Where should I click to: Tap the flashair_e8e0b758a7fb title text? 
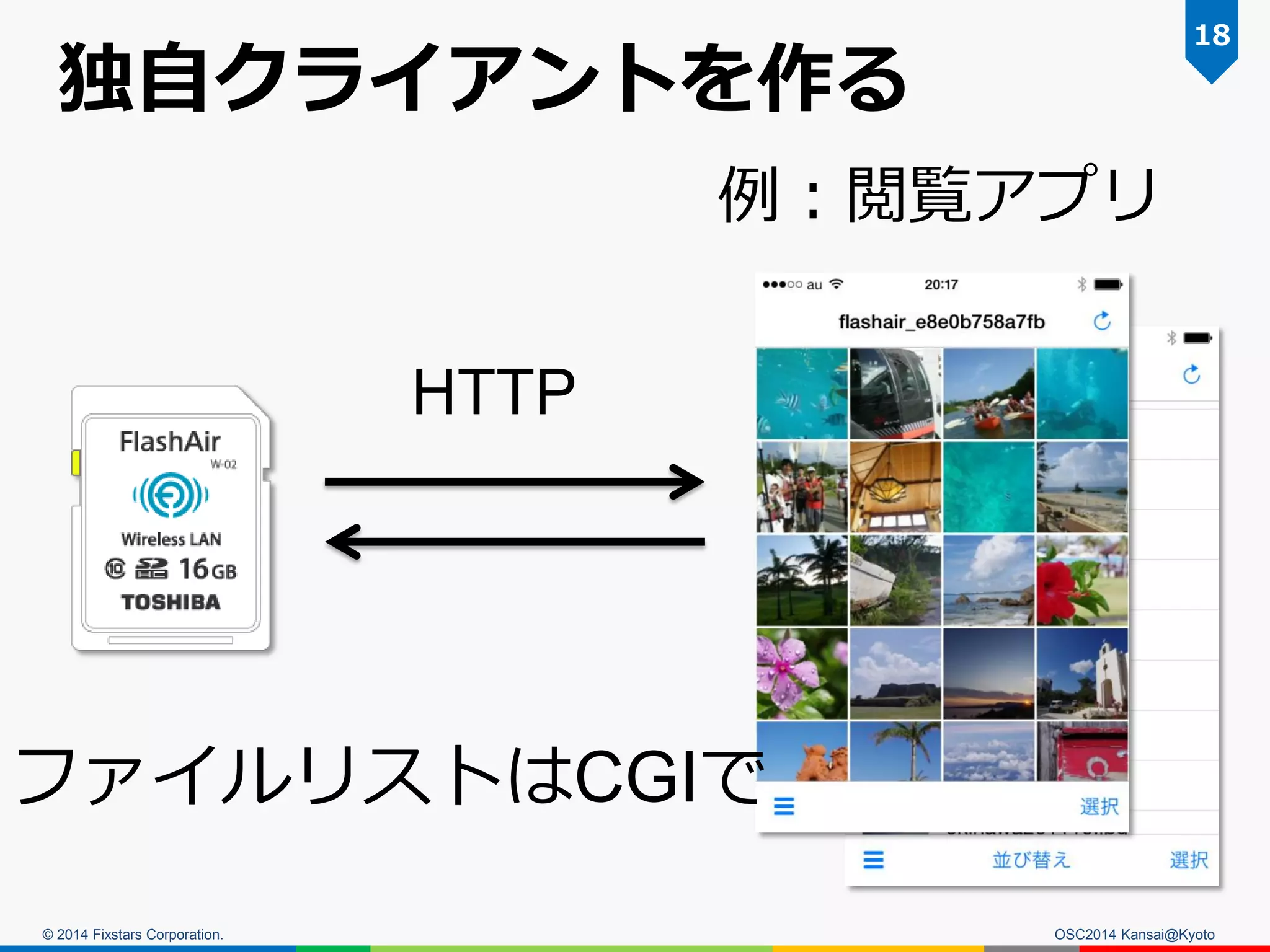point(941,322)
